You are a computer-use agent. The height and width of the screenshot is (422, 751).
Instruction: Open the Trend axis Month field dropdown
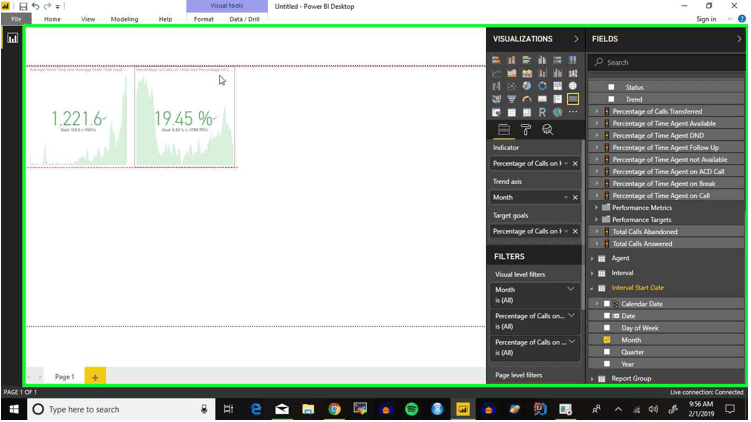tap(566, 197)
